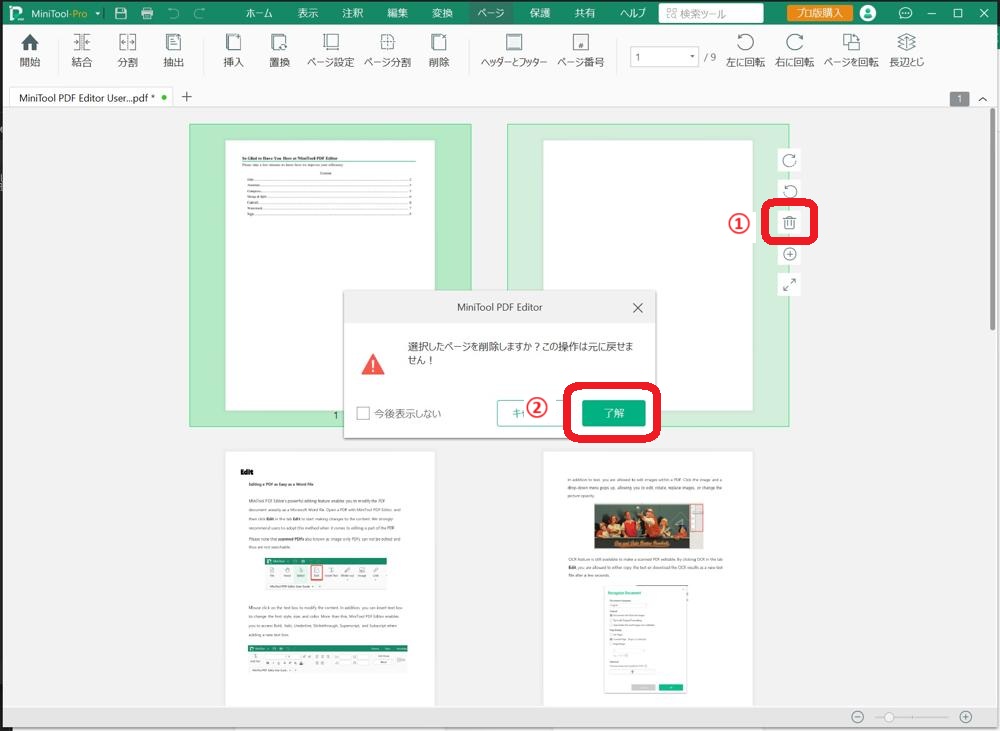Click the 挿入 insert page icon
This screenshot has height=731, width=1000.
233,50
